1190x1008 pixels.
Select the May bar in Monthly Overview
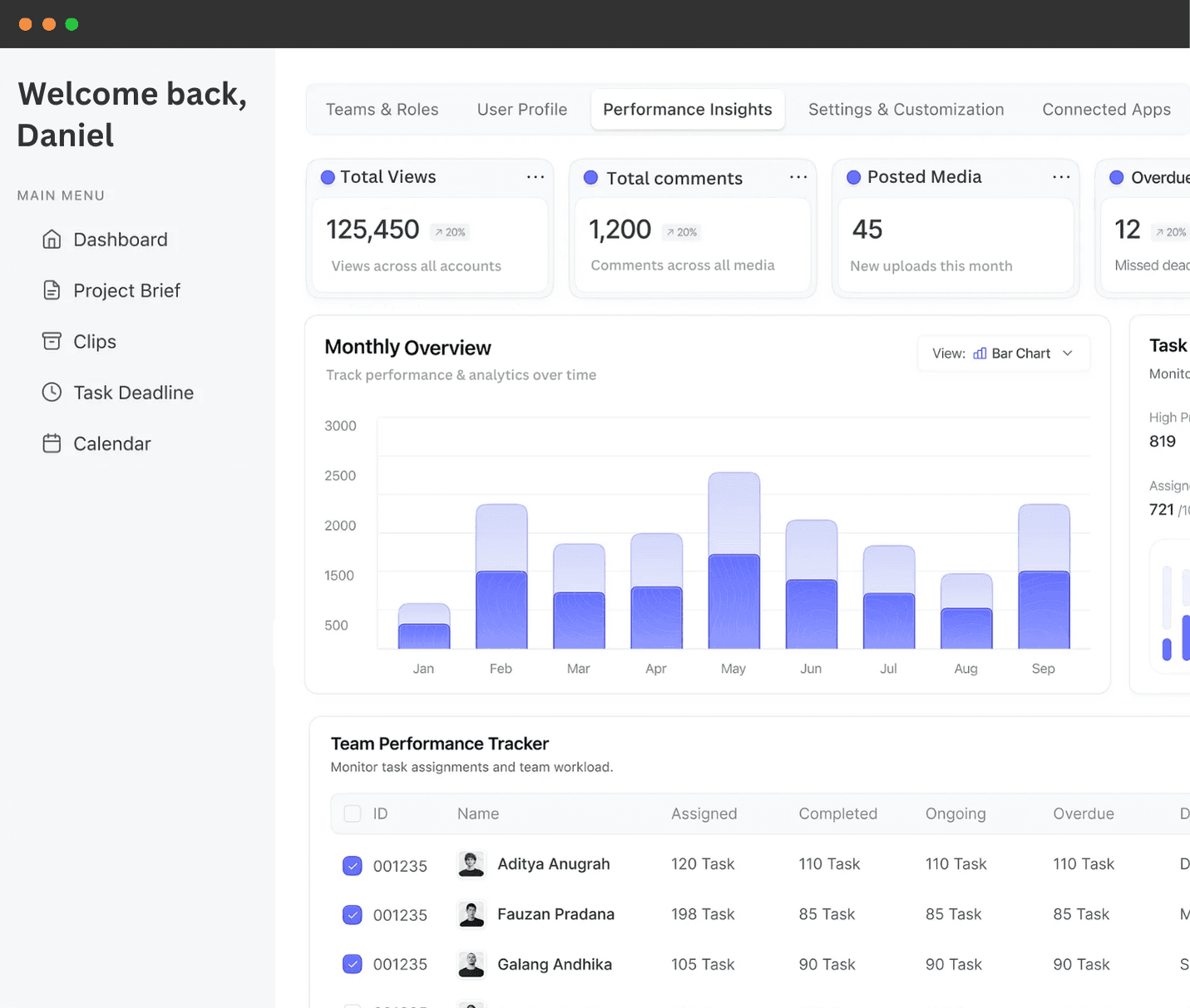[x=733, y=566]
